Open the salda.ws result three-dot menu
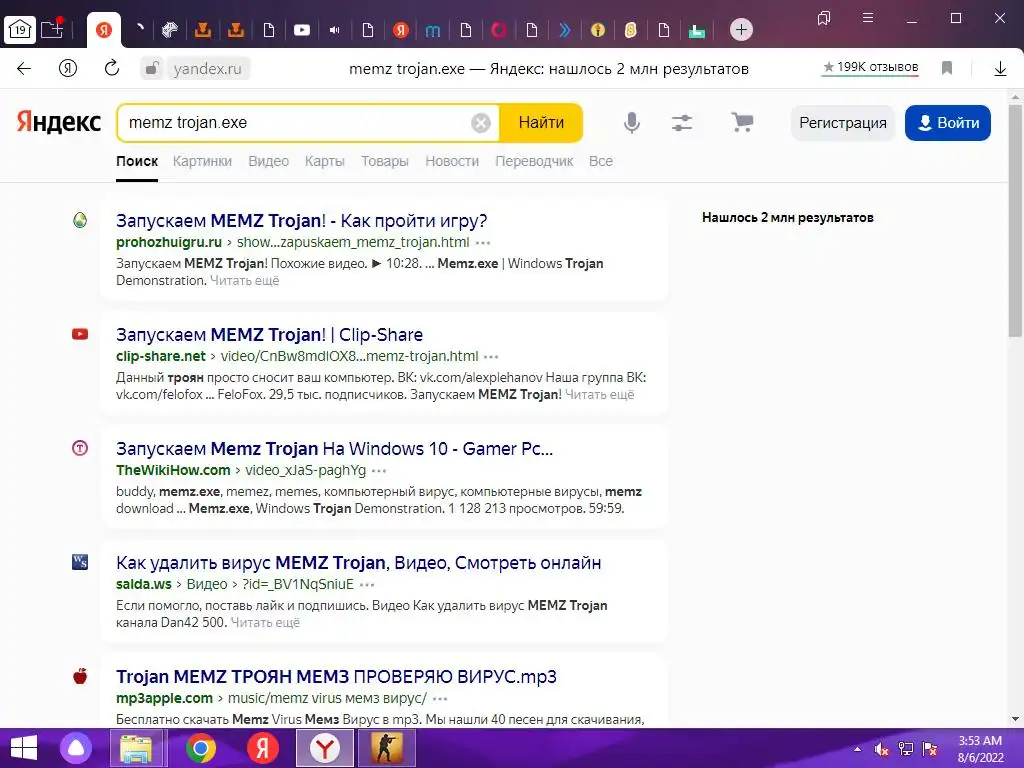Image resolution: width=1024 pixels, height=768 pixels. coord(367,585)
